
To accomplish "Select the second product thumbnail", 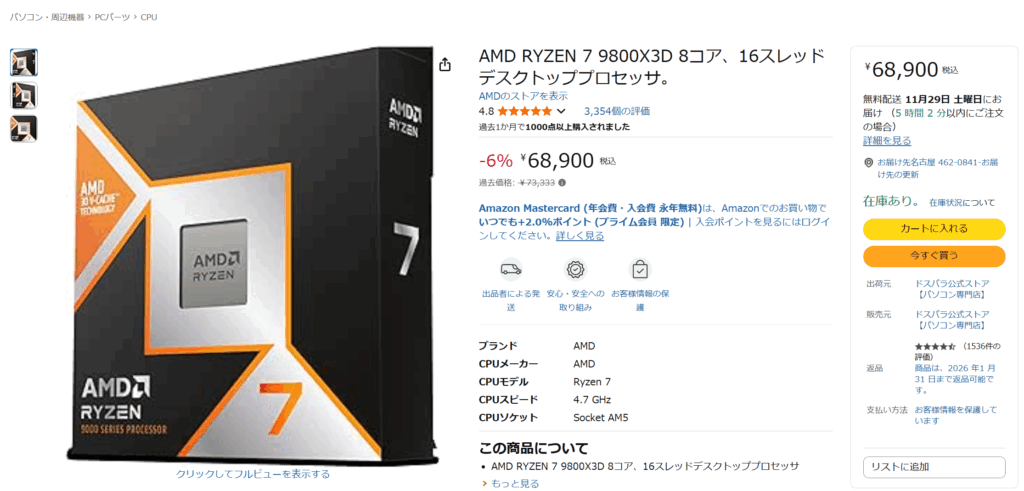I will pos(24,95).
